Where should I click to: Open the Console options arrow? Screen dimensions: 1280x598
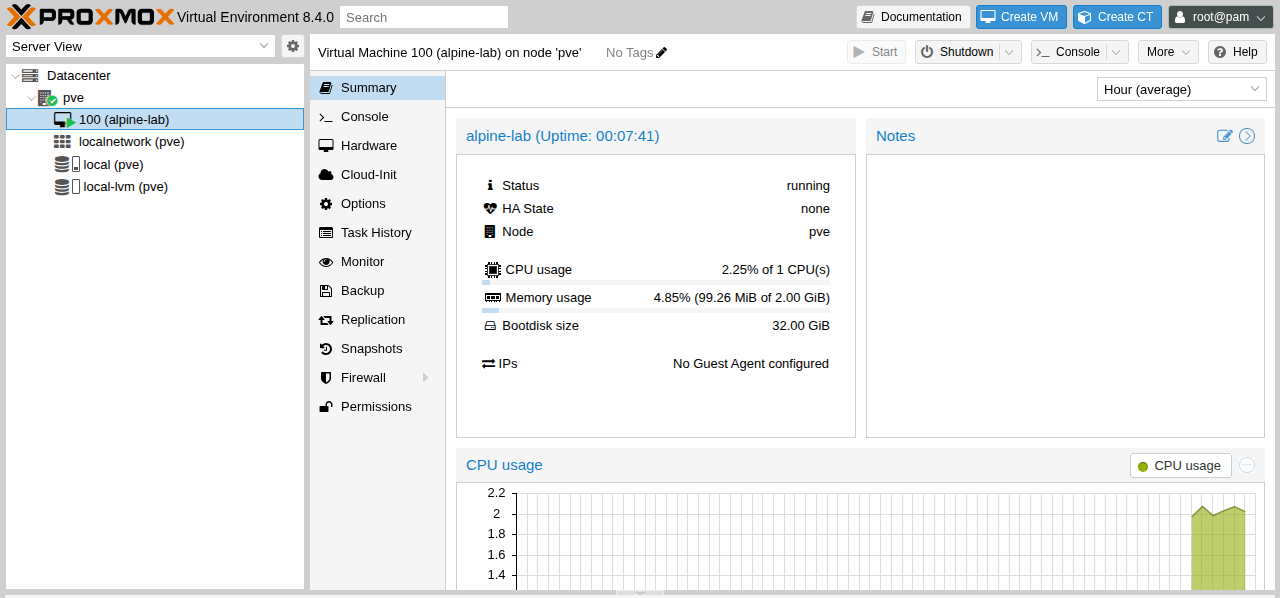coord(1118,52)
